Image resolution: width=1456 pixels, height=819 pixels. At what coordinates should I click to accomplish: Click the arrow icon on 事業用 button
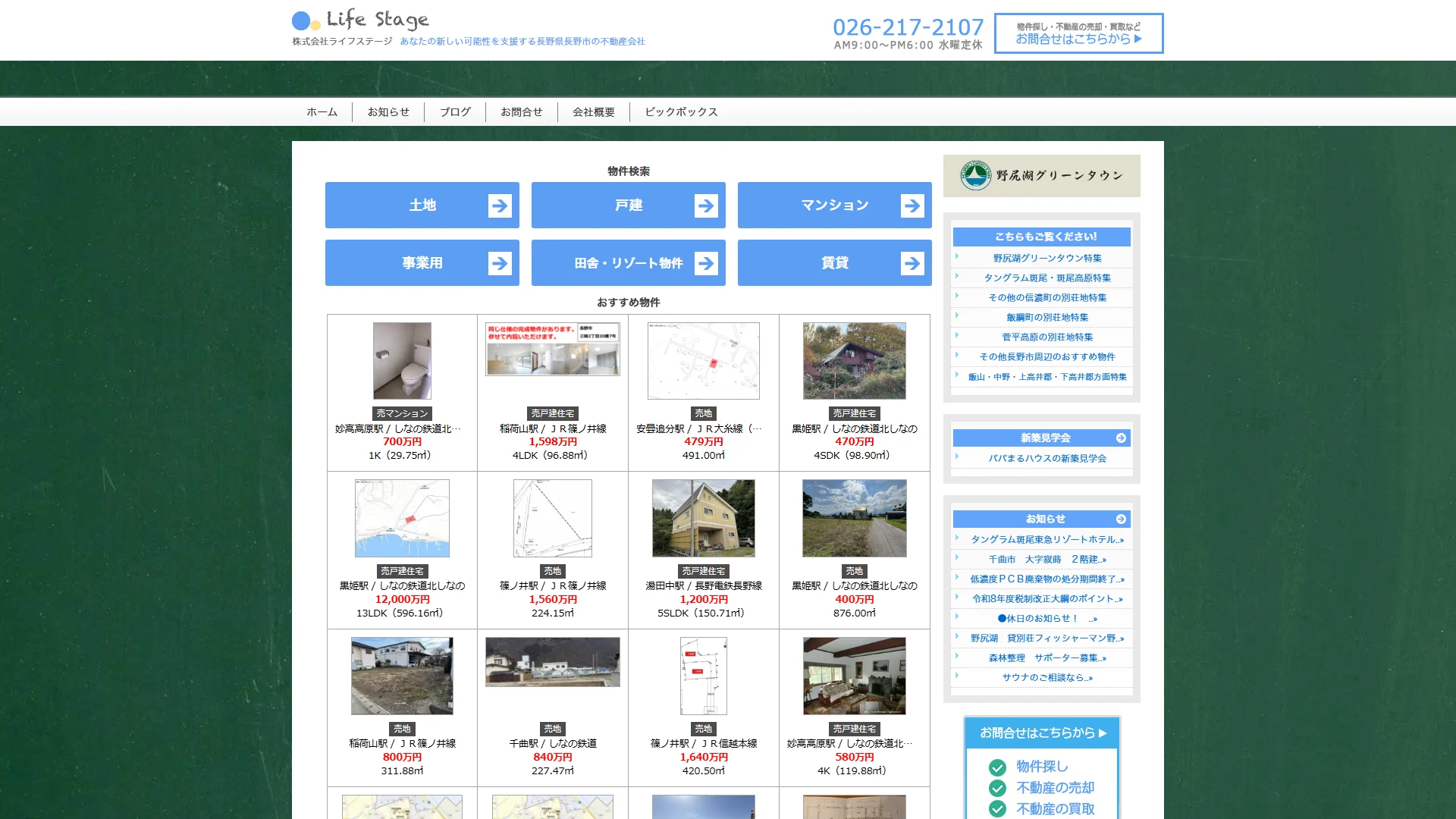coord(499,263)
